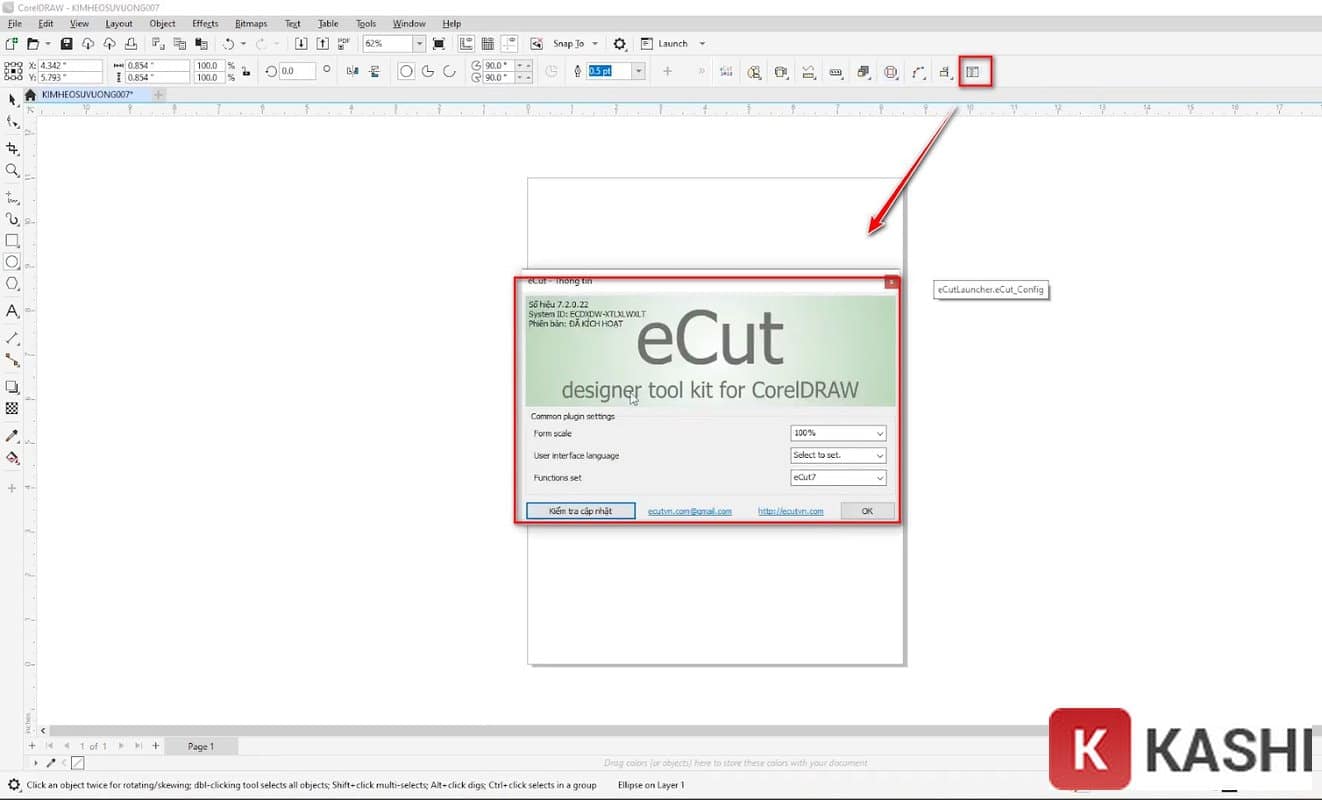The width and height of the screenshot is (1322, 800).
Task: Toggle show grid in the toolbar
Action: tap(487, 44)
